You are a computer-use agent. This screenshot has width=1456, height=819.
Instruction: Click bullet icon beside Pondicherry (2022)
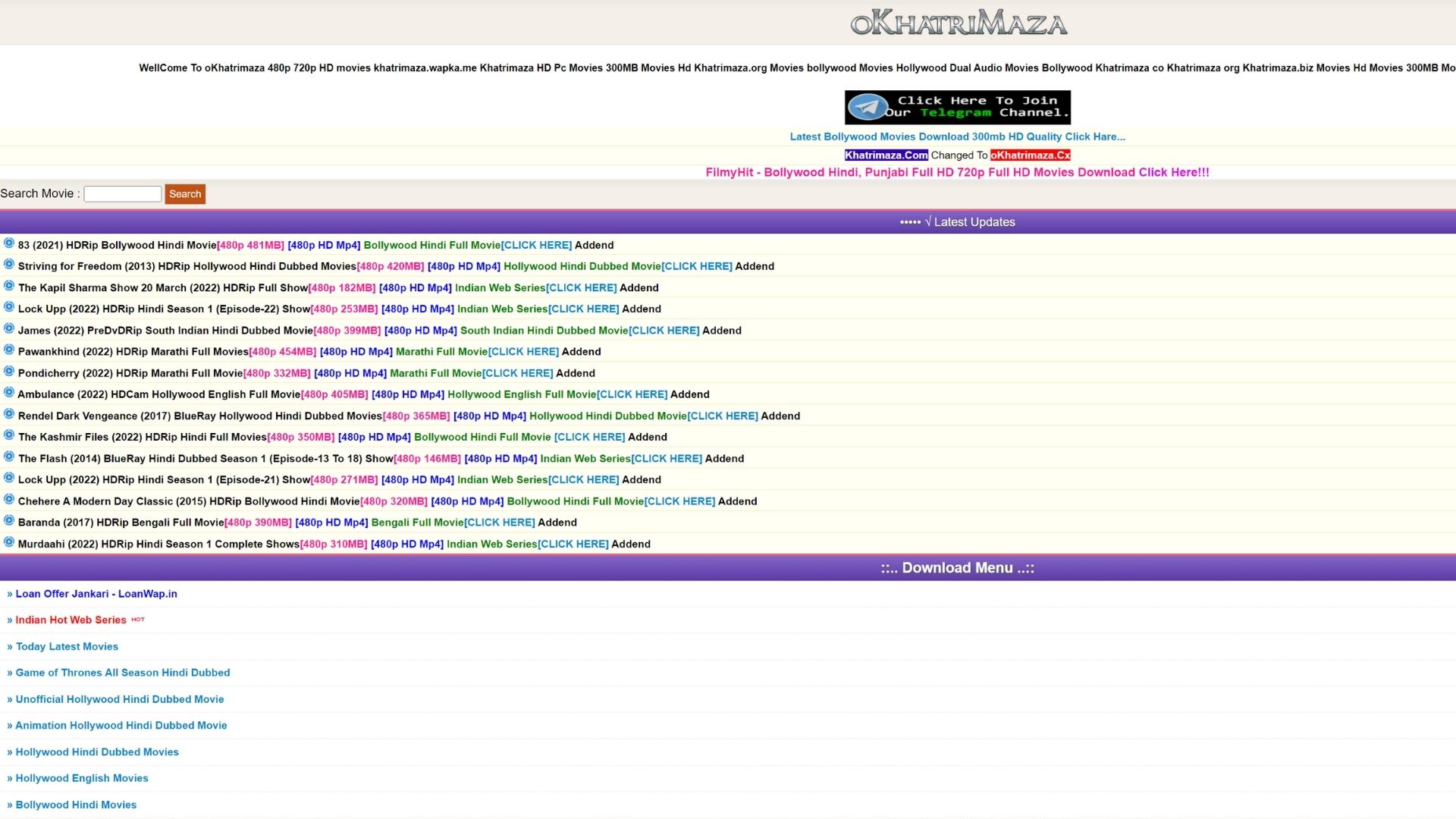coord(9,372)
